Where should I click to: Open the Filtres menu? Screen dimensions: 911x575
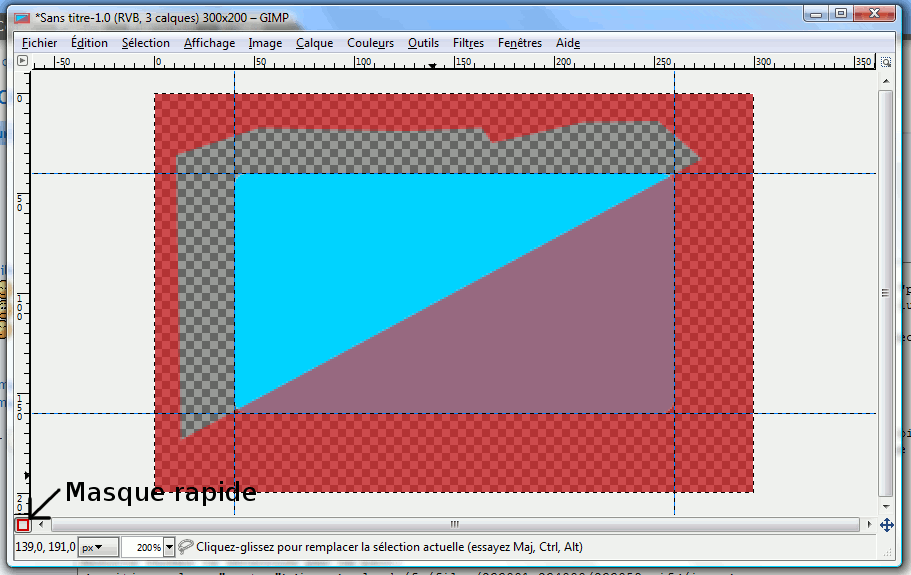(x=468, y=43)
